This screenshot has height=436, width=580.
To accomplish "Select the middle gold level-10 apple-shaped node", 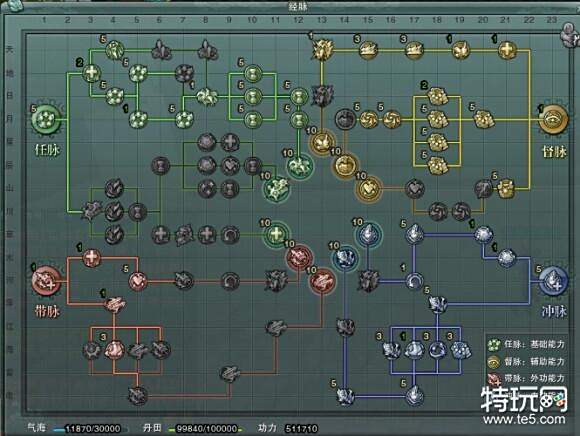I will (345, 165).
